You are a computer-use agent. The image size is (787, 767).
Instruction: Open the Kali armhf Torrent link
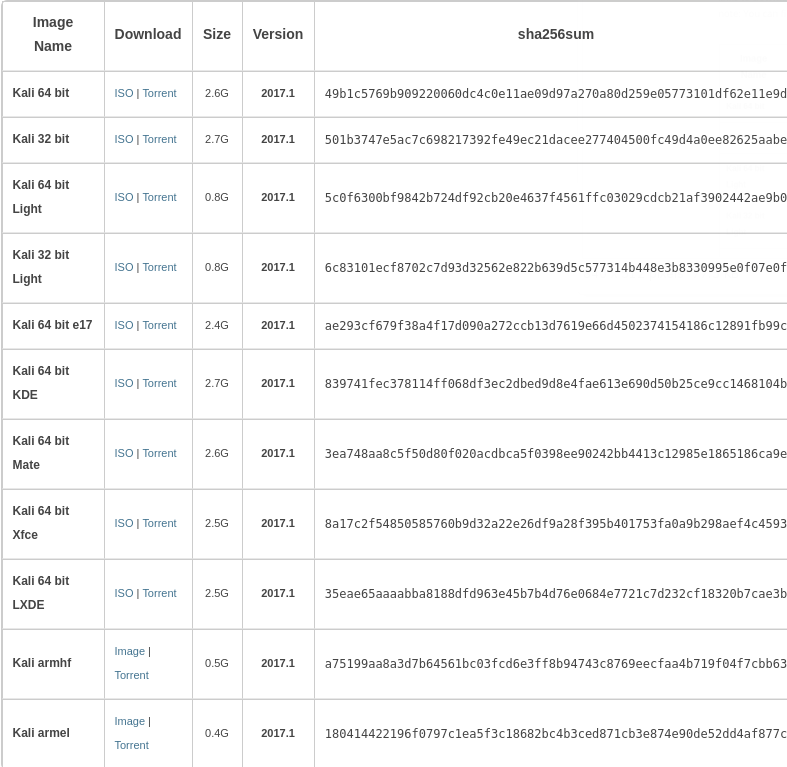point(132,676)
